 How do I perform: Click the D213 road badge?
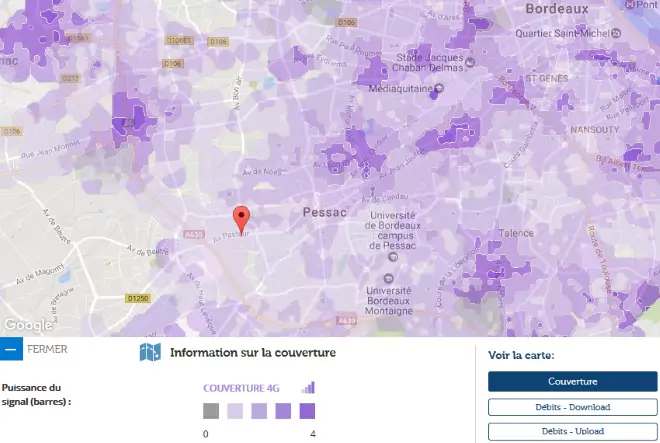point(70,78)
